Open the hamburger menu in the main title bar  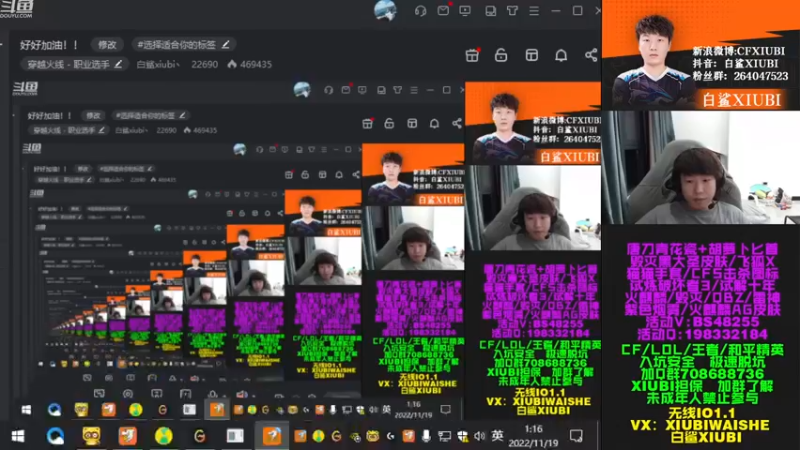point(534,11)
